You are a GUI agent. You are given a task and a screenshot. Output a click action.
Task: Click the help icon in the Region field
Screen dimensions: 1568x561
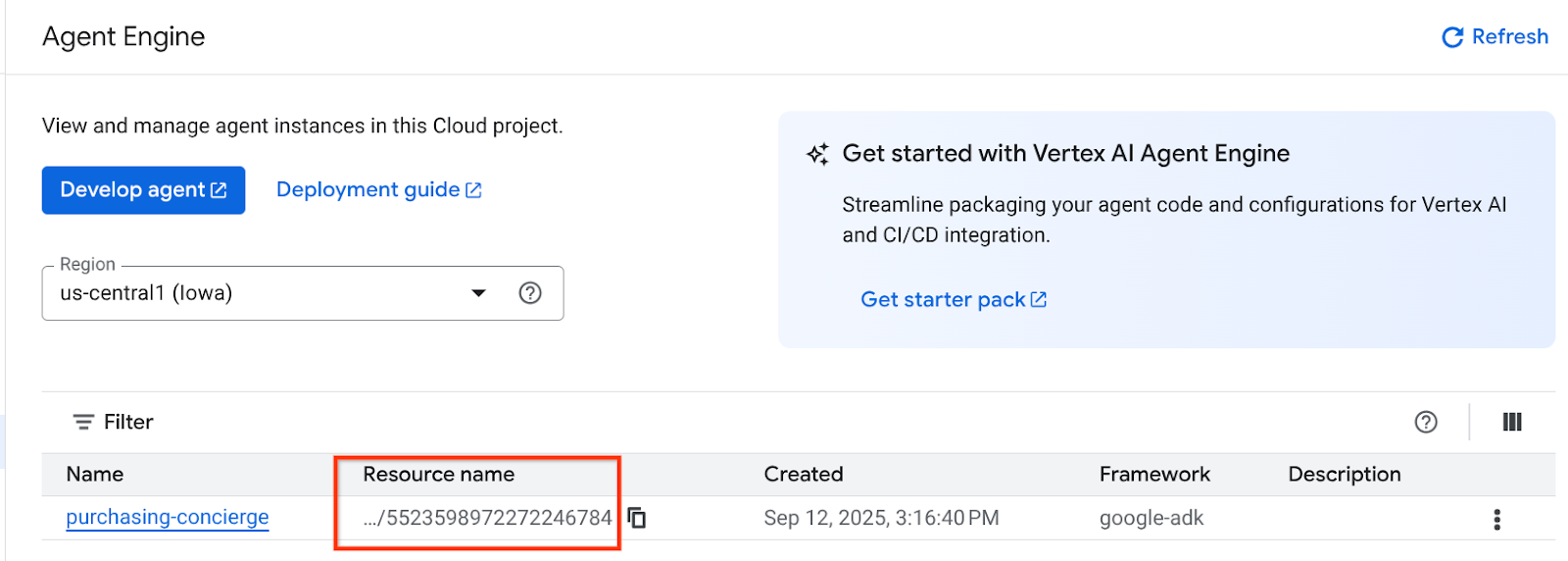530,293
